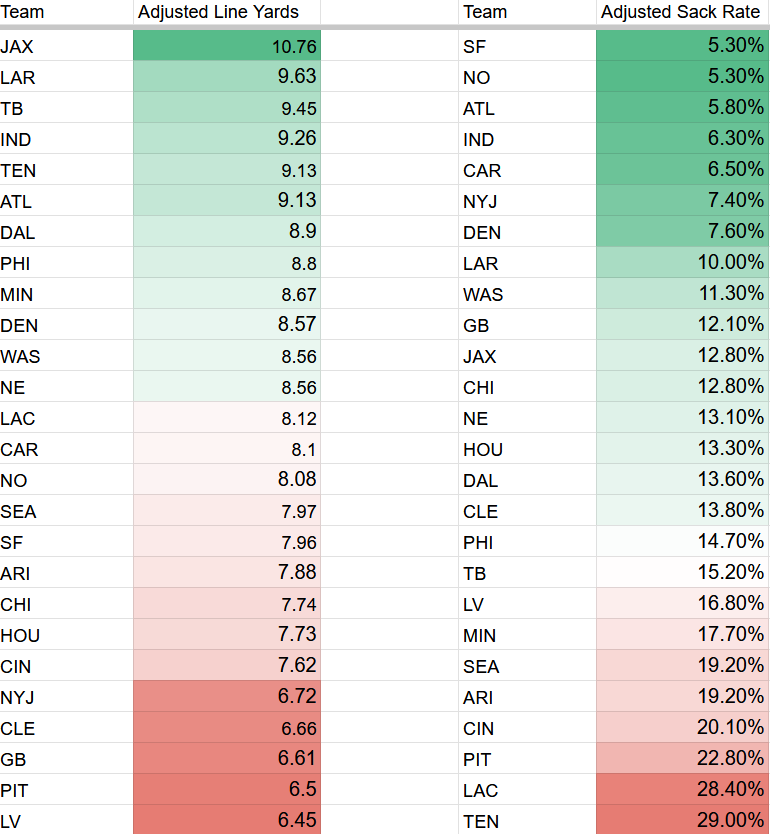Image resolution: width=770 pixels, height=834 pixels.
Task: Select the lowest line yards value 6.45
Action: [x=226, y=821]
